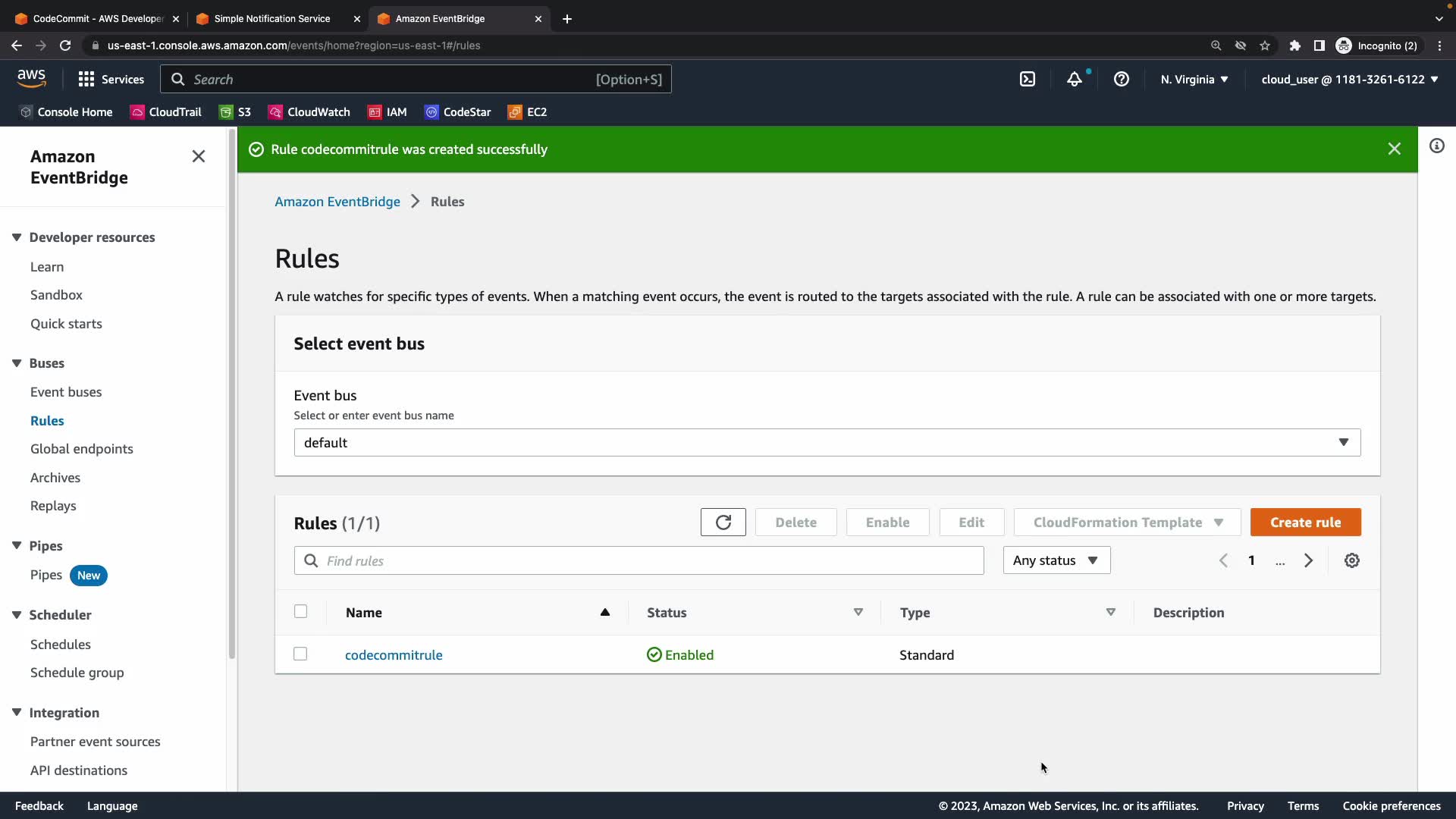Screen dimensions: 1456x819
Task: Select the codecommitrule row checkbox
Action: 300,654
